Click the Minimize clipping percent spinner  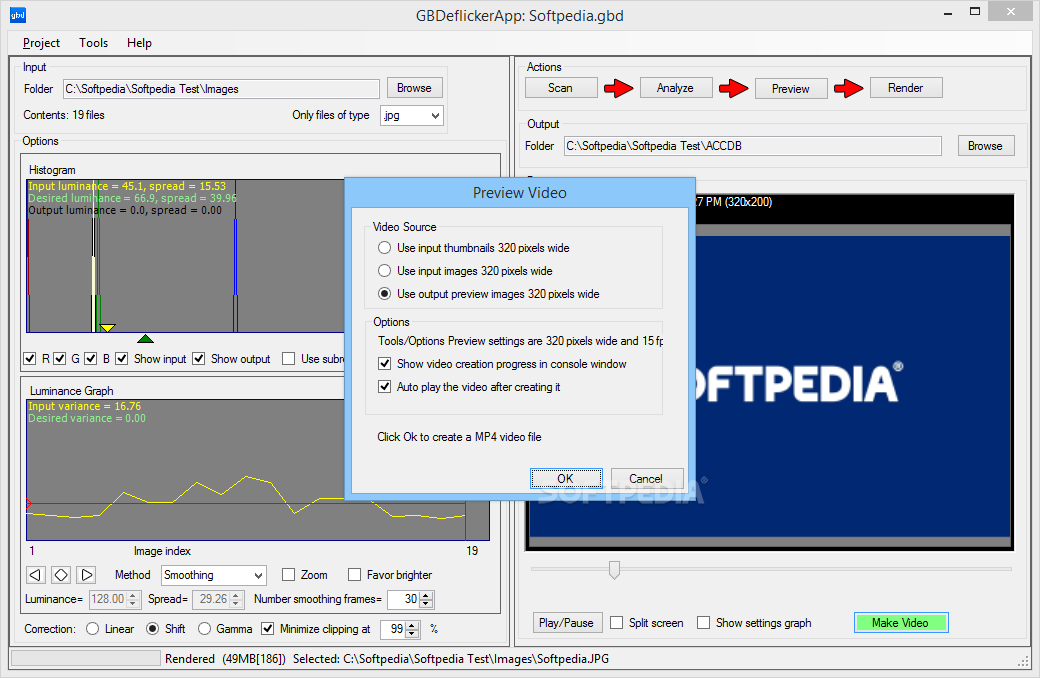400,629
